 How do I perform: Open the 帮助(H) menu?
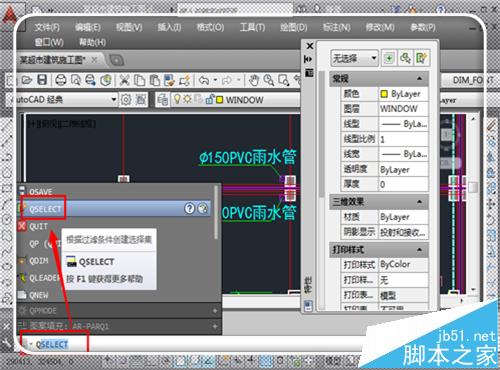point(92,42)
